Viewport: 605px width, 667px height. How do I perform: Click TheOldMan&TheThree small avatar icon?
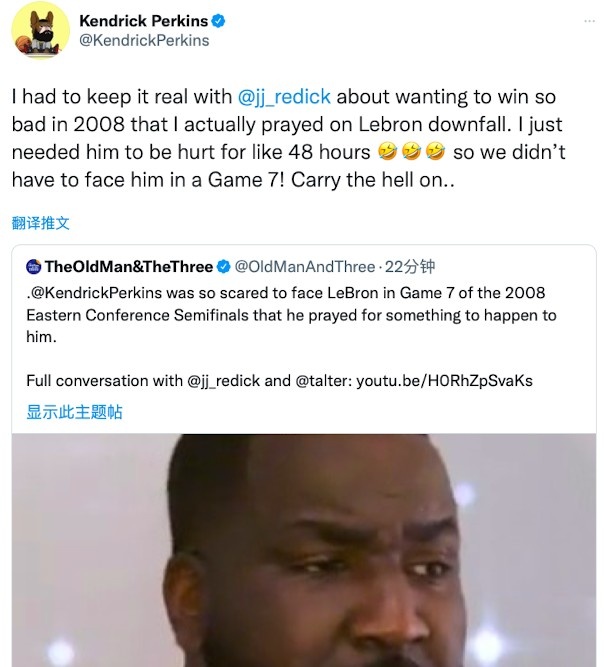click(x=34, y=267)
